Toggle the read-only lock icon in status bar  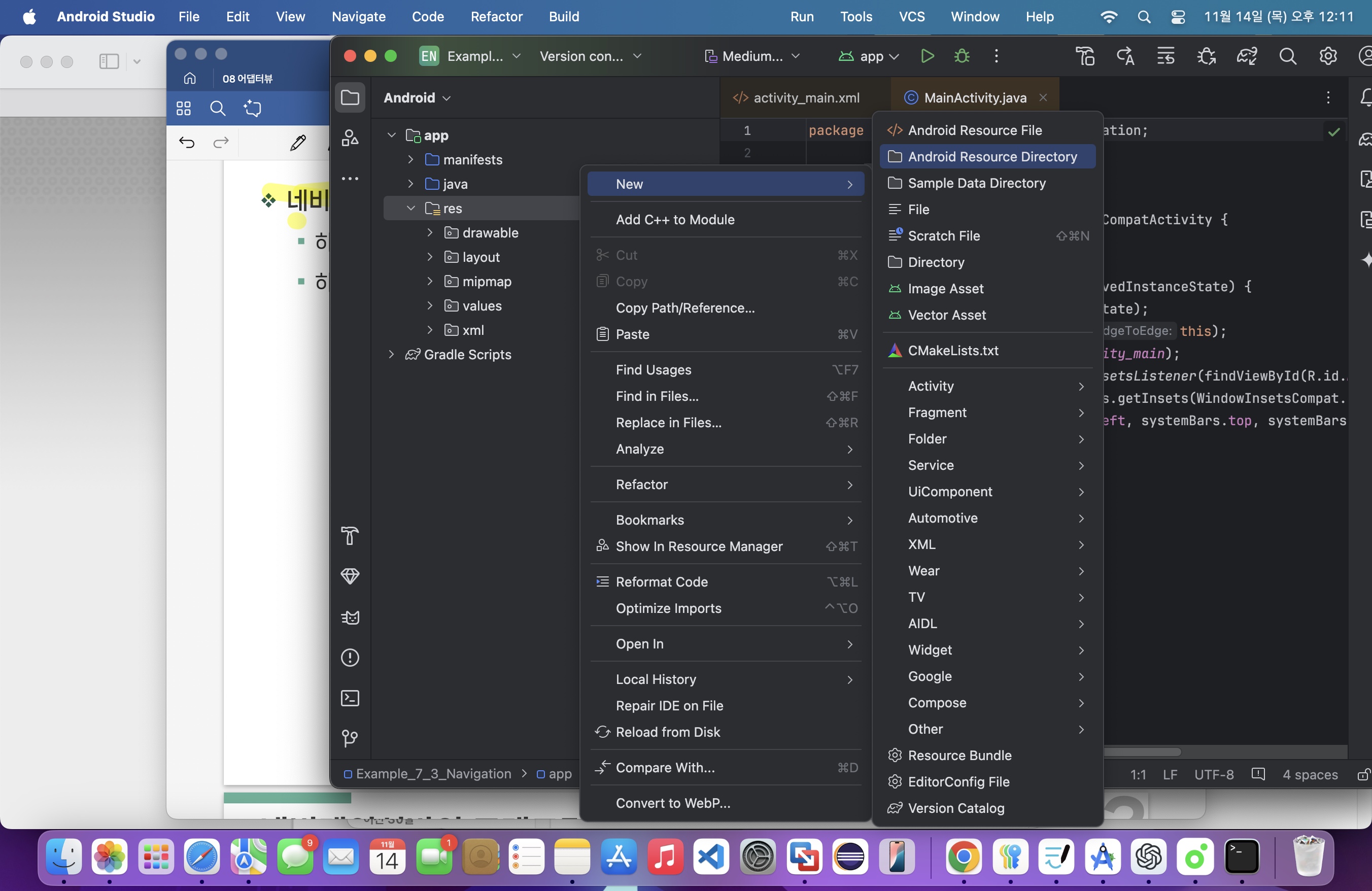click(x=1363, y=775)
